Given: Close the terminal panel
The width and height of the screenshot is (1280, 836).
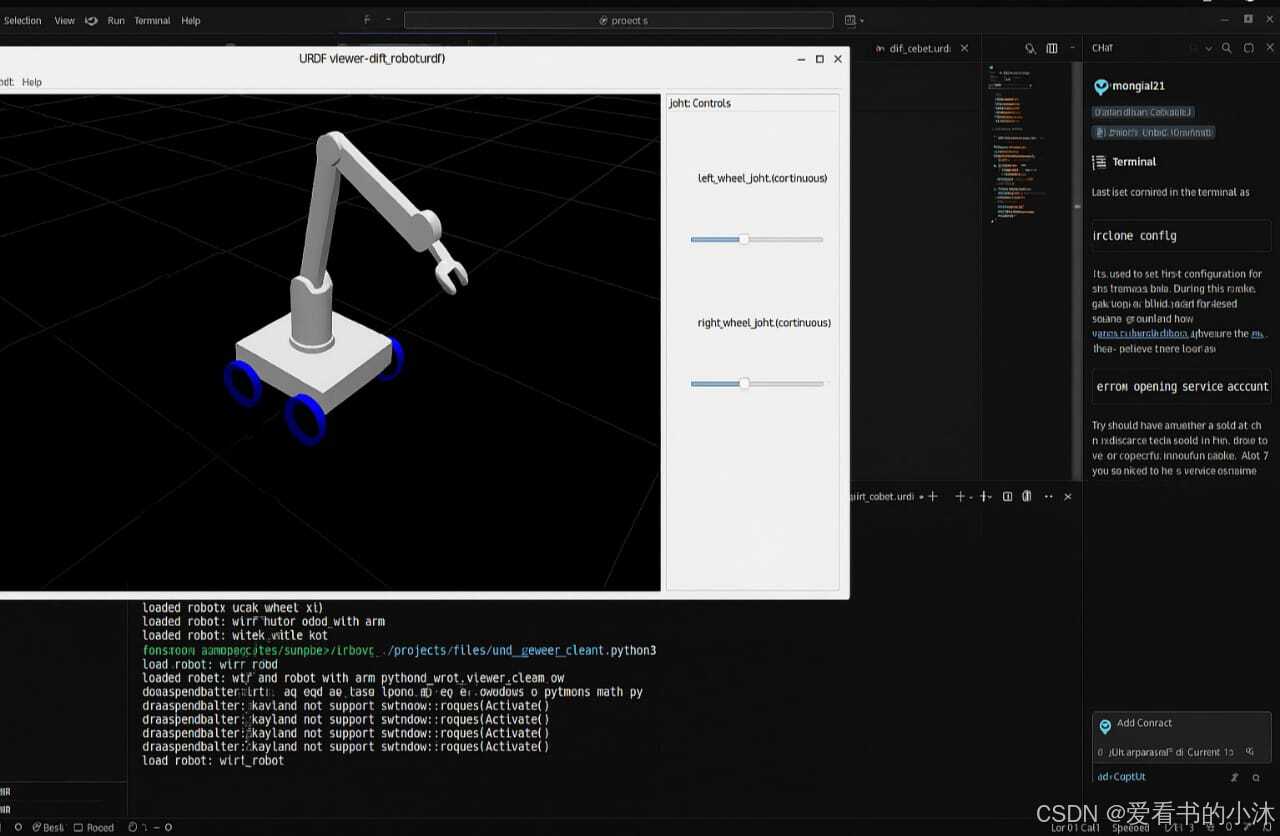Looking at the screenshot, I should pyautogui.click(x=1068, y=496).
